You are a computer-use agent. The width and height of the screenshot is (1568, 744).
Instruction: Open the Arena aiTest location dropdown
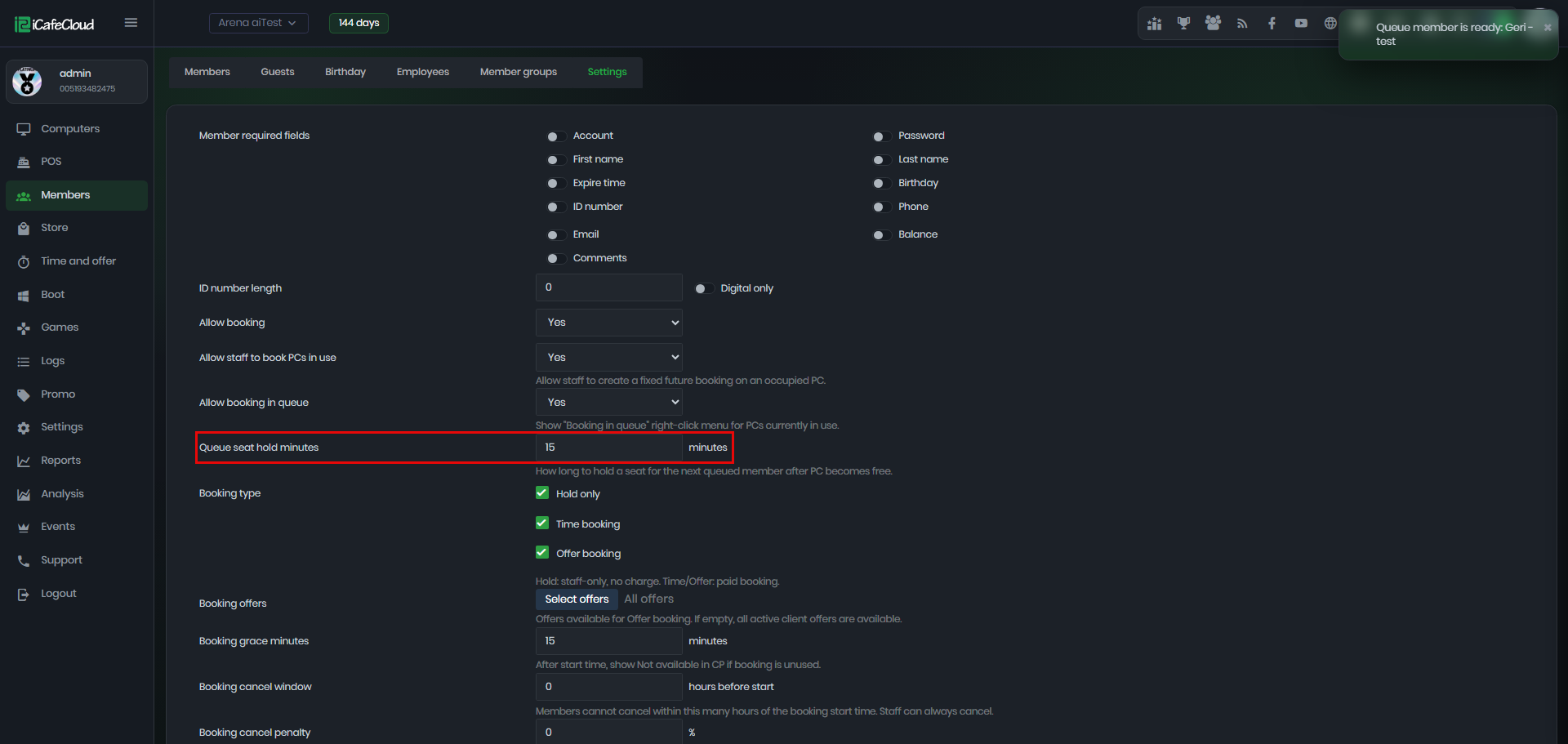pyautogui.click(x=258, y=23)
